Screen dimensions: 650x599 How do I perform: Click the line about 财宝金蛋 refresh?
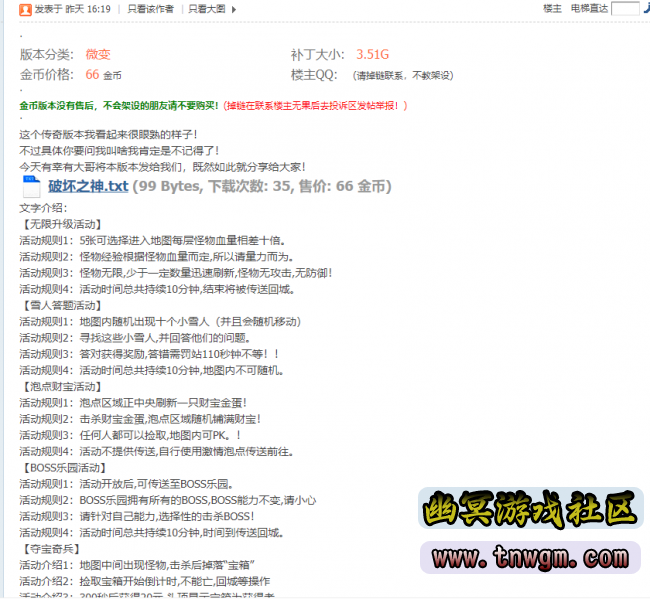133,403
